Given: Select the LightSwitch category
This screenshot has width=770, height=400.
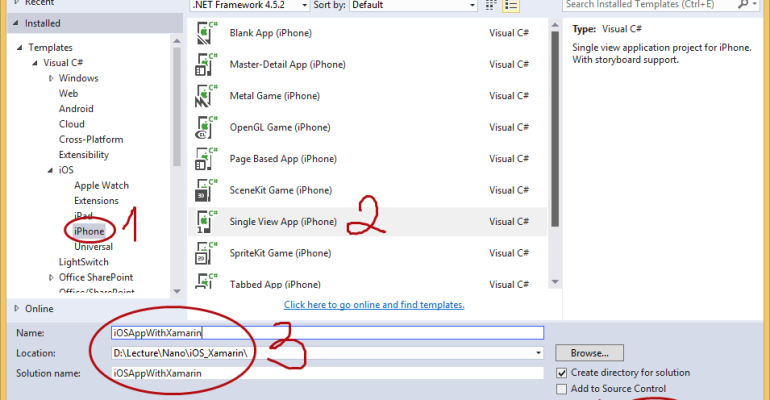Looking at the screenshot, I should click(83, 262).
